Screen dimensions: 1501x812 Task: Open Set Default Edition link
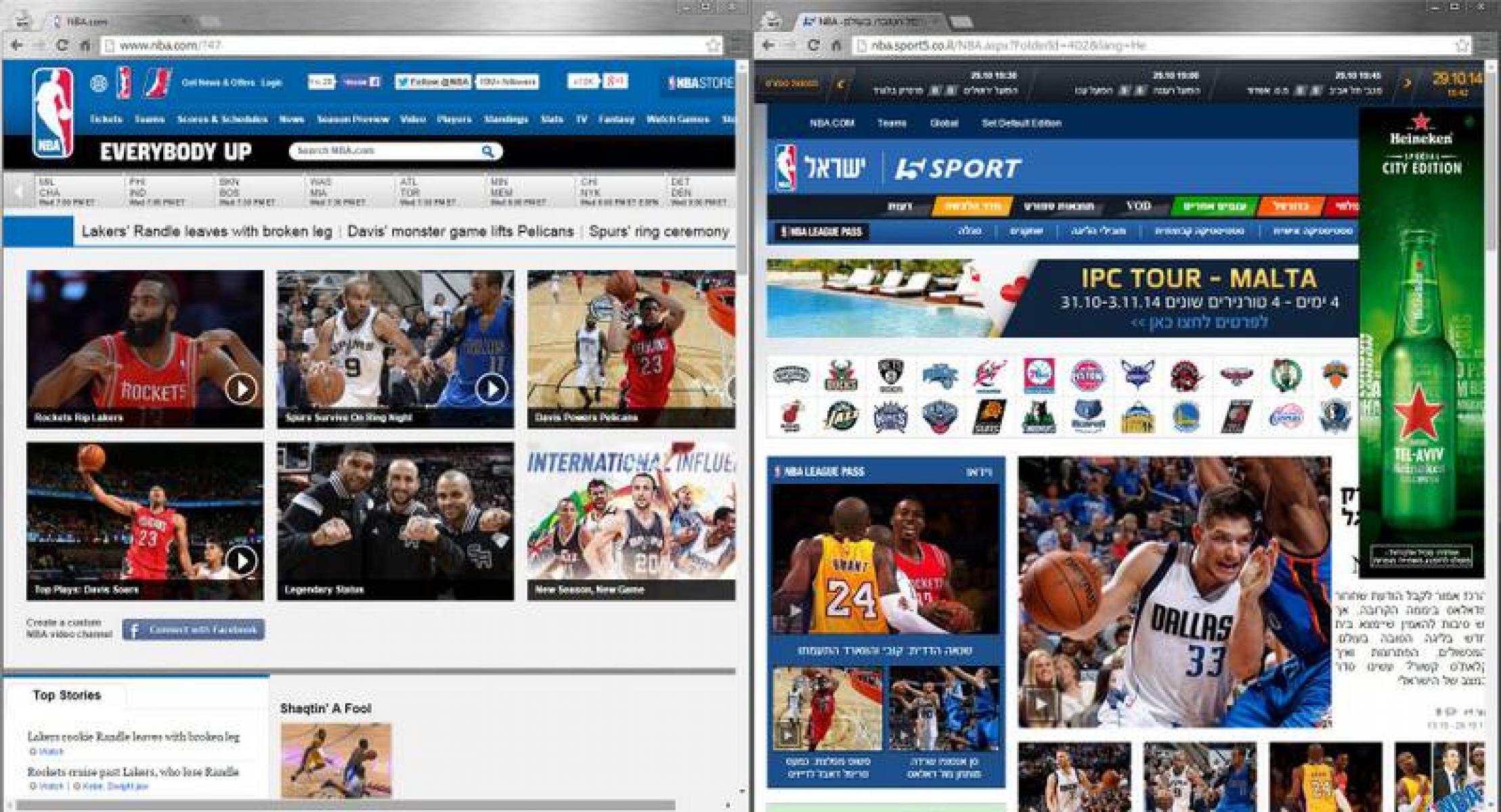[1021, 123]
